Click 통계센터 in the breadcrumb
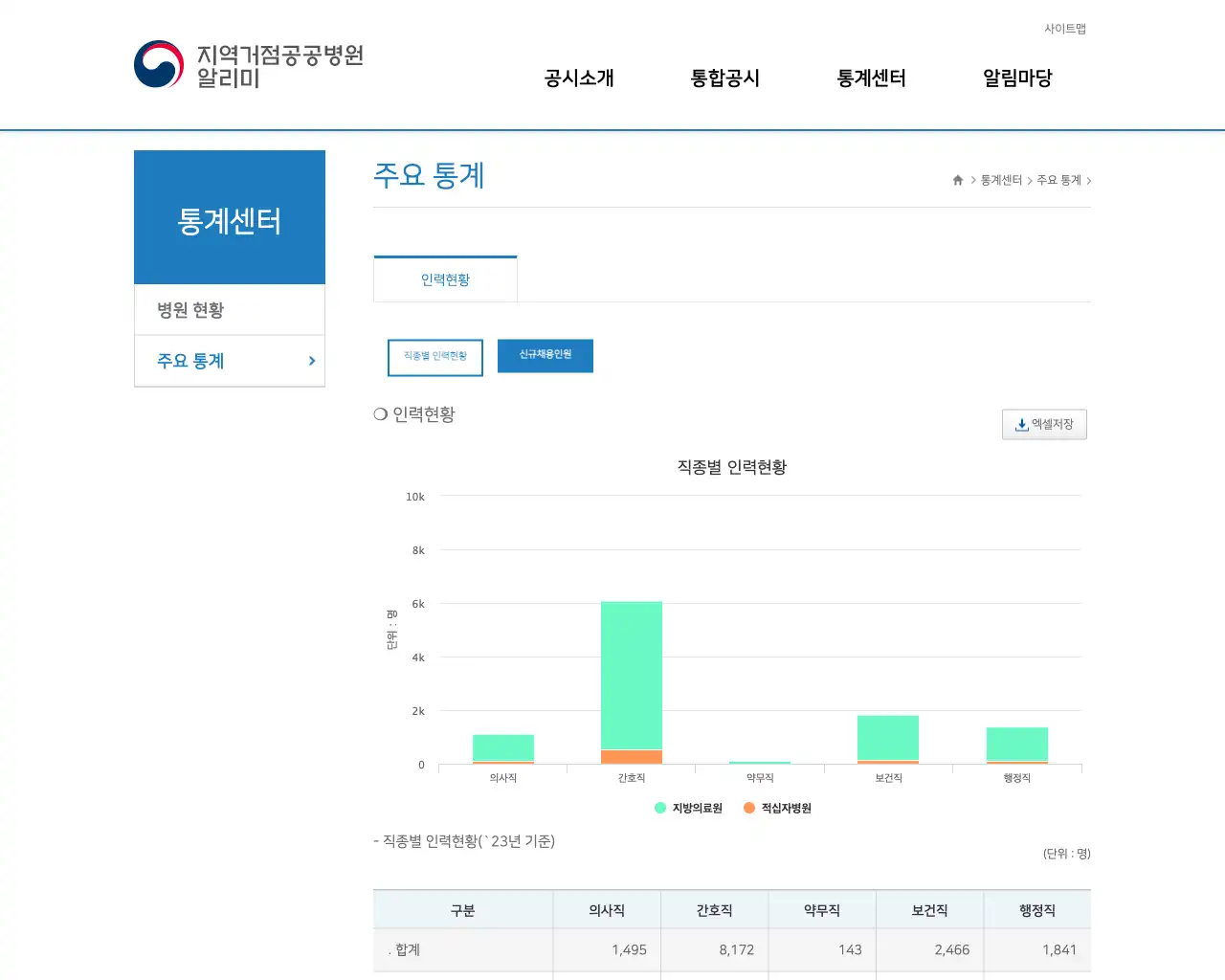 tap(1001, 180)
